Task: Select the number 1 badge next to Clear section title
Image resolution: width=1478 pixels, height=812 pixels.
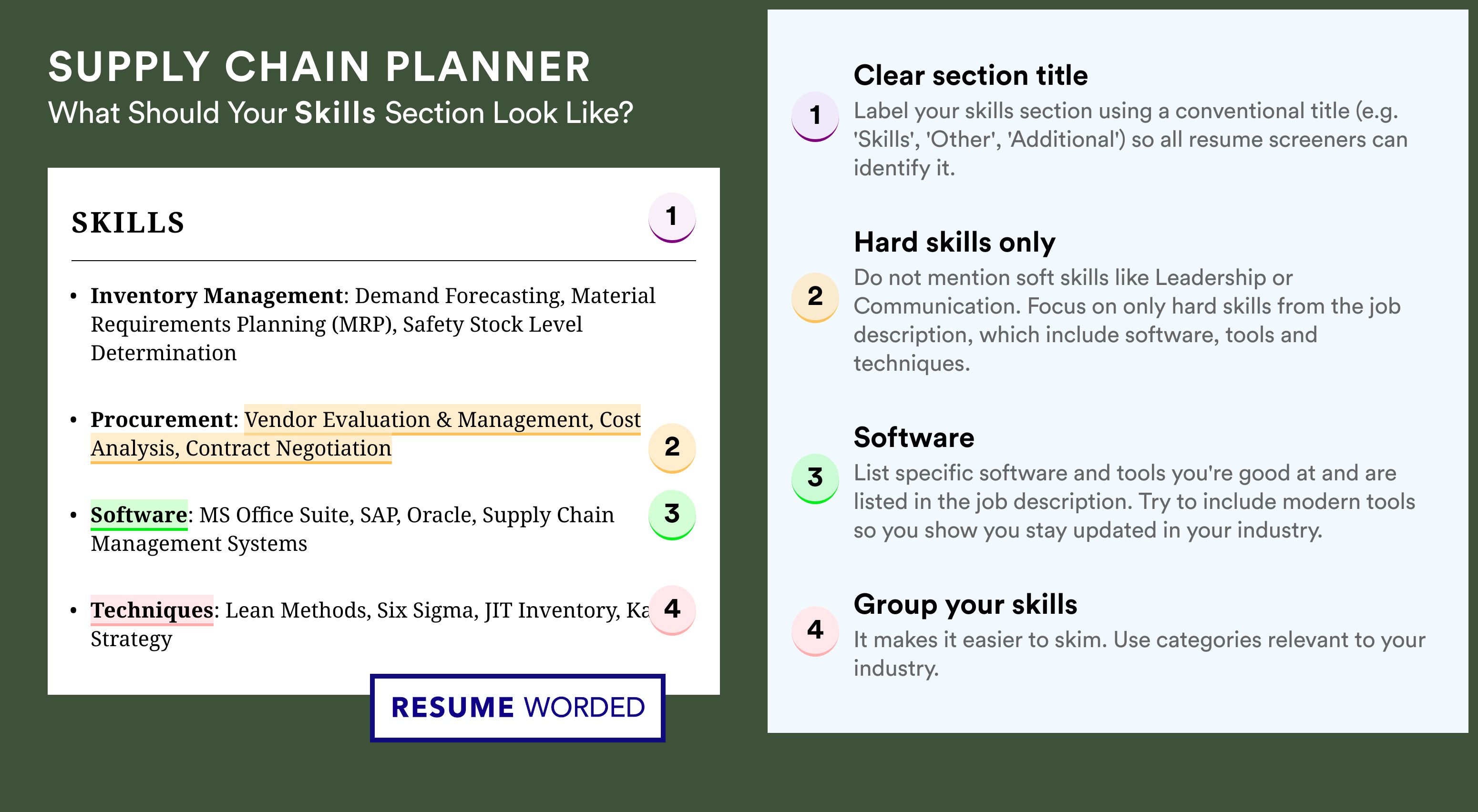Action: pyautogui.click(x=815, y=116)
